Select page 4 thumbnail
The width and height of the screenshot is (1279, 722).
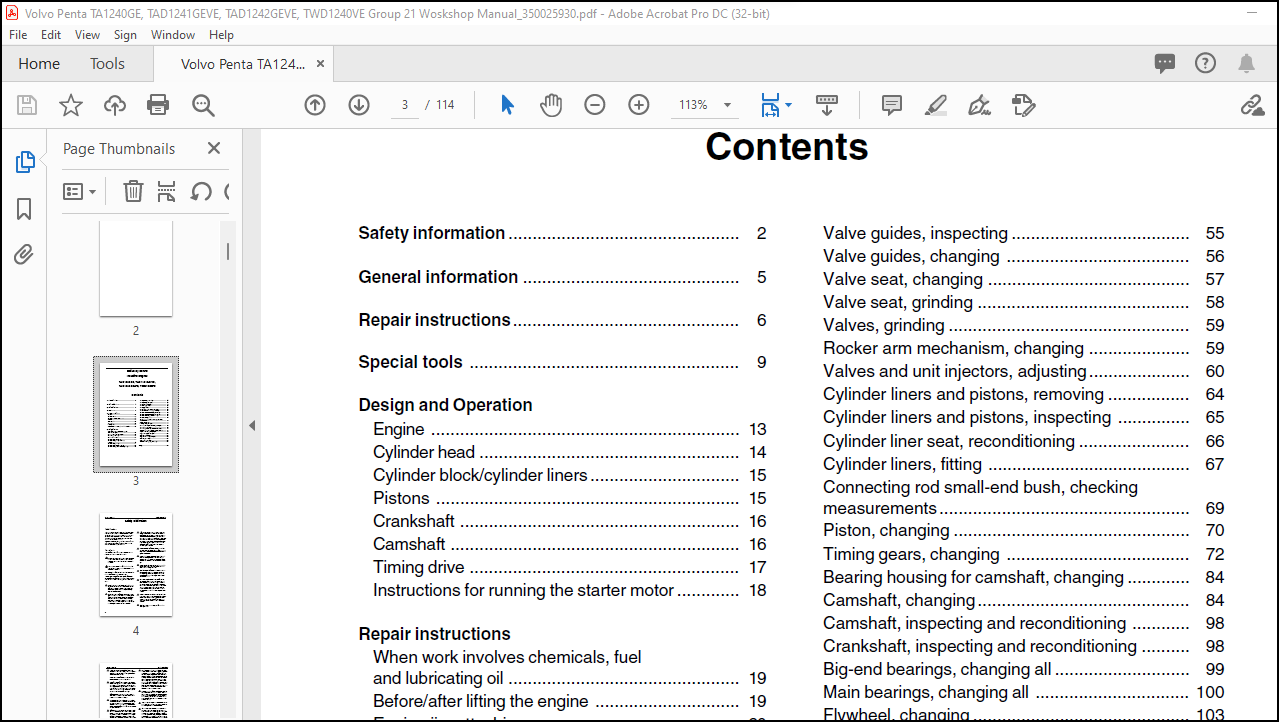click(136, 565)
